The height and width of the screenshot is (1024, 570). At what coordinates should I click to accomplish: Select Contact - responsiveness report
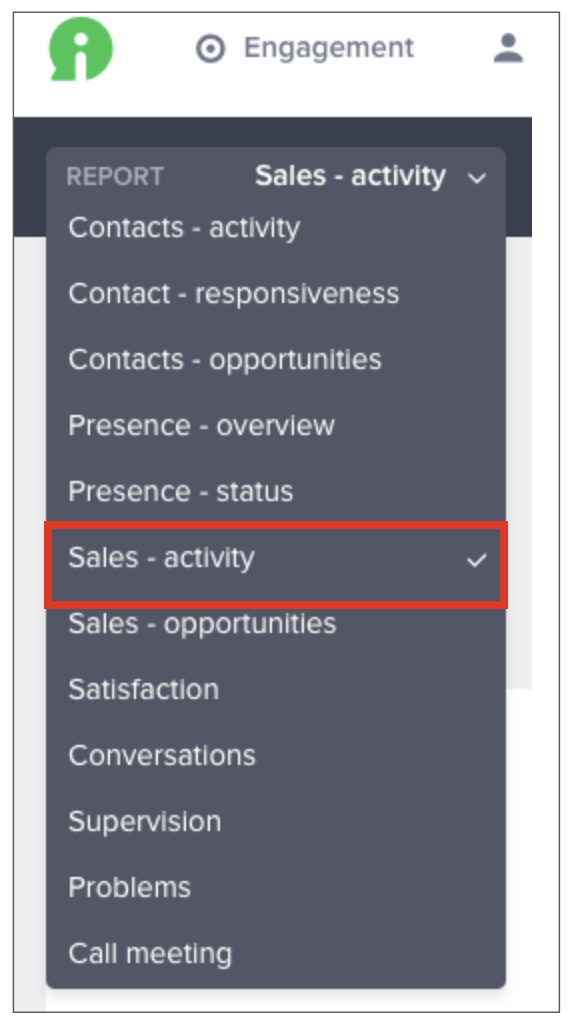click(x=276, y=294)
